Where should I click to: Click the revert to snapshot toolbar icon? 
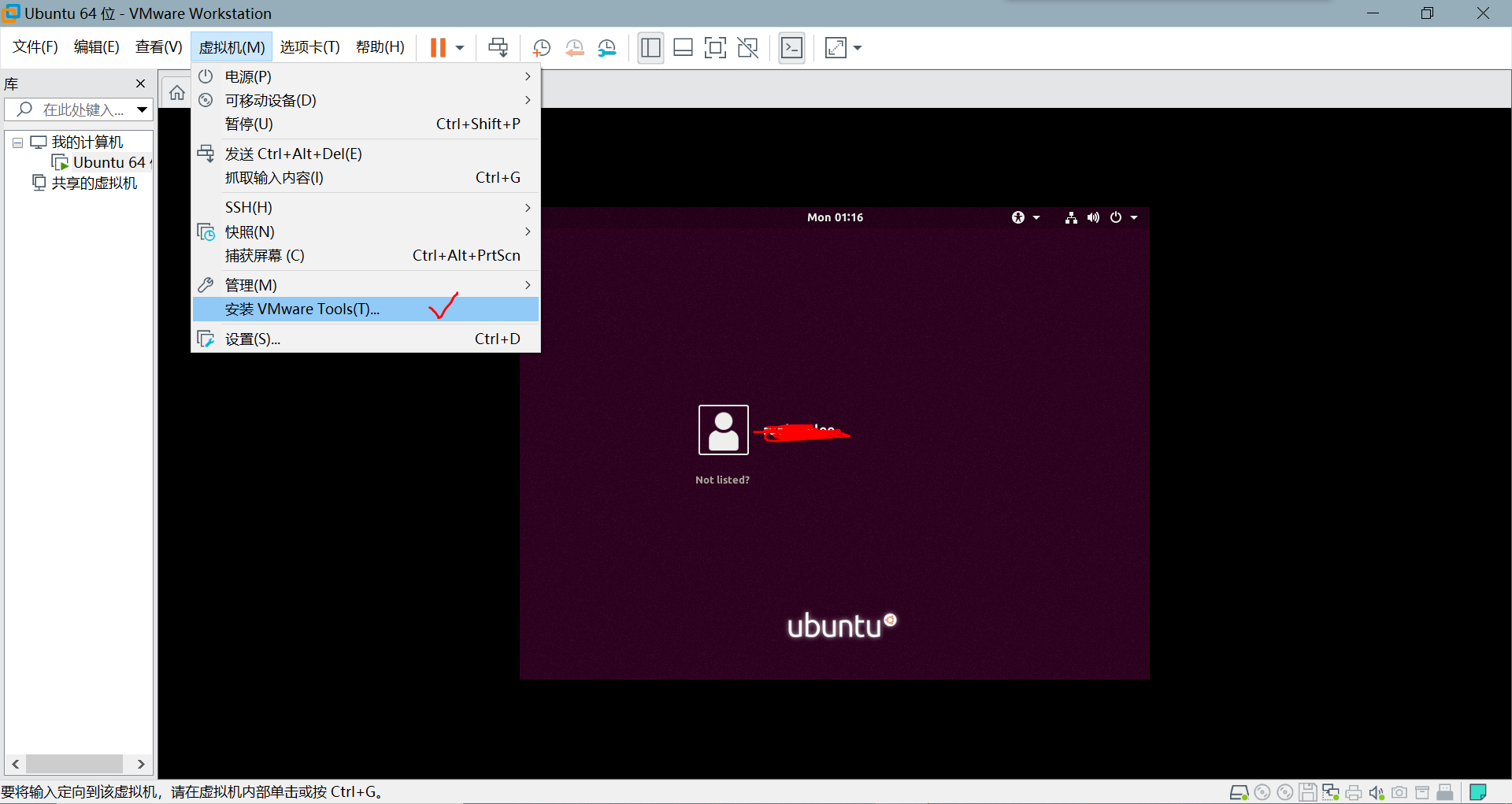coord(574,48)
